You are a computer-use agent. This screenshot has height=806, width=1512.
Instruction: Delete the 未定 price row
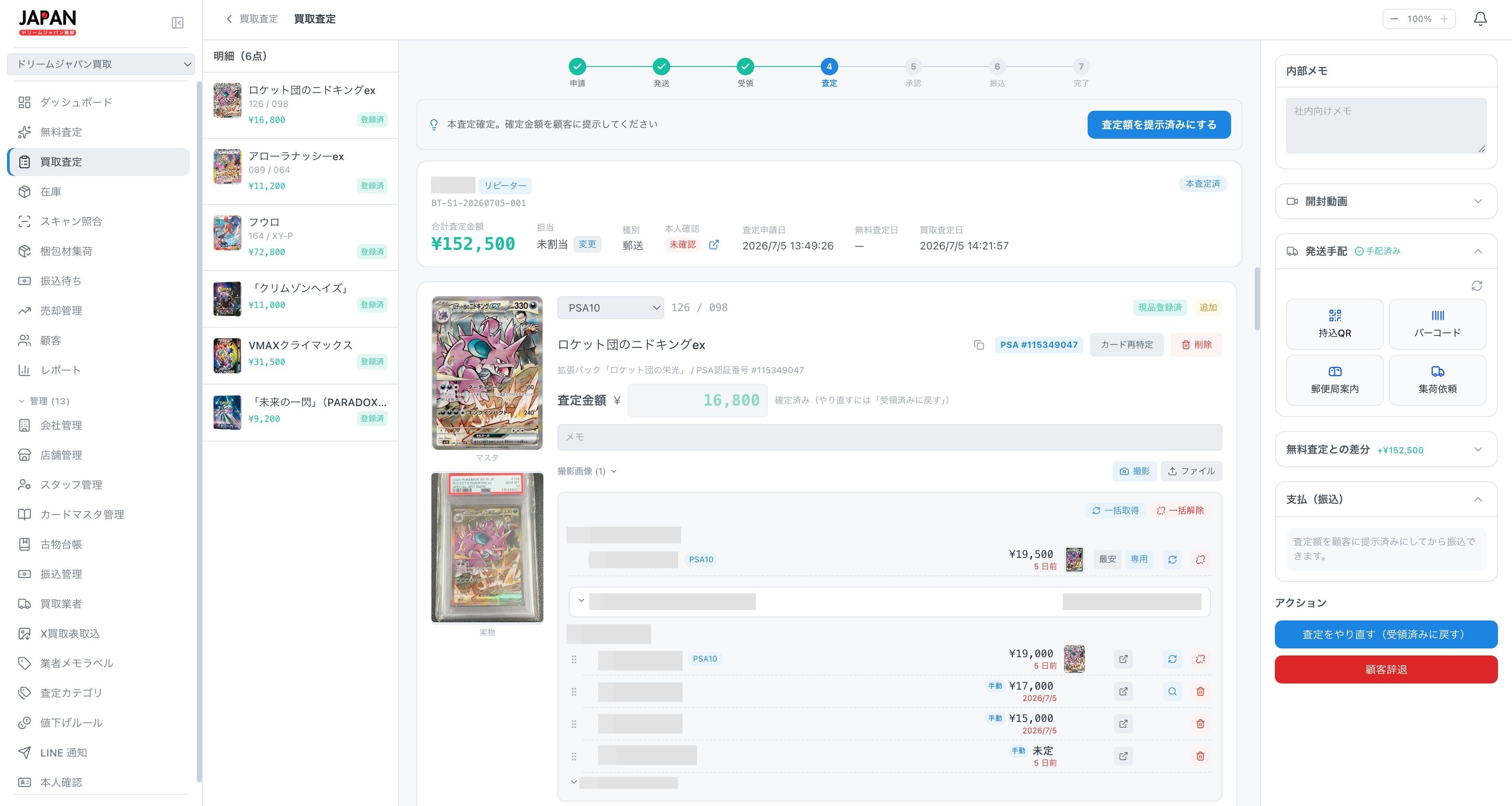tap(1200, 756)
